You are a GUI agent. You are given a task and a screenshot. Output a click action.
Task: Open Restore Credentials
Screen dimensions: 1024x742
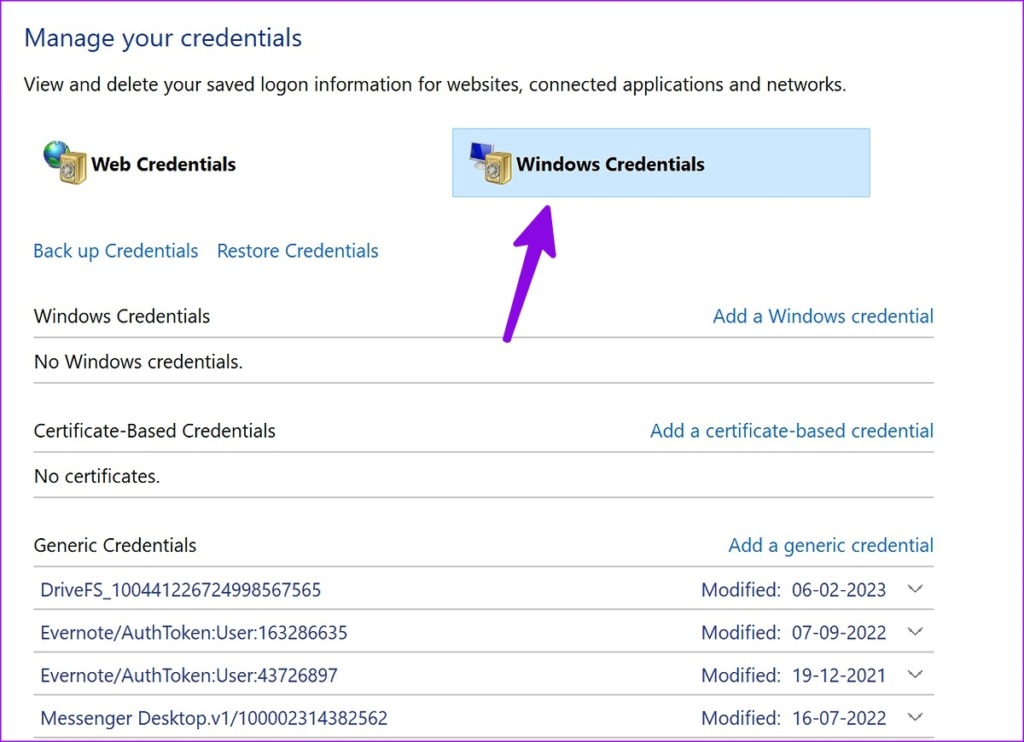coord(297,251)
